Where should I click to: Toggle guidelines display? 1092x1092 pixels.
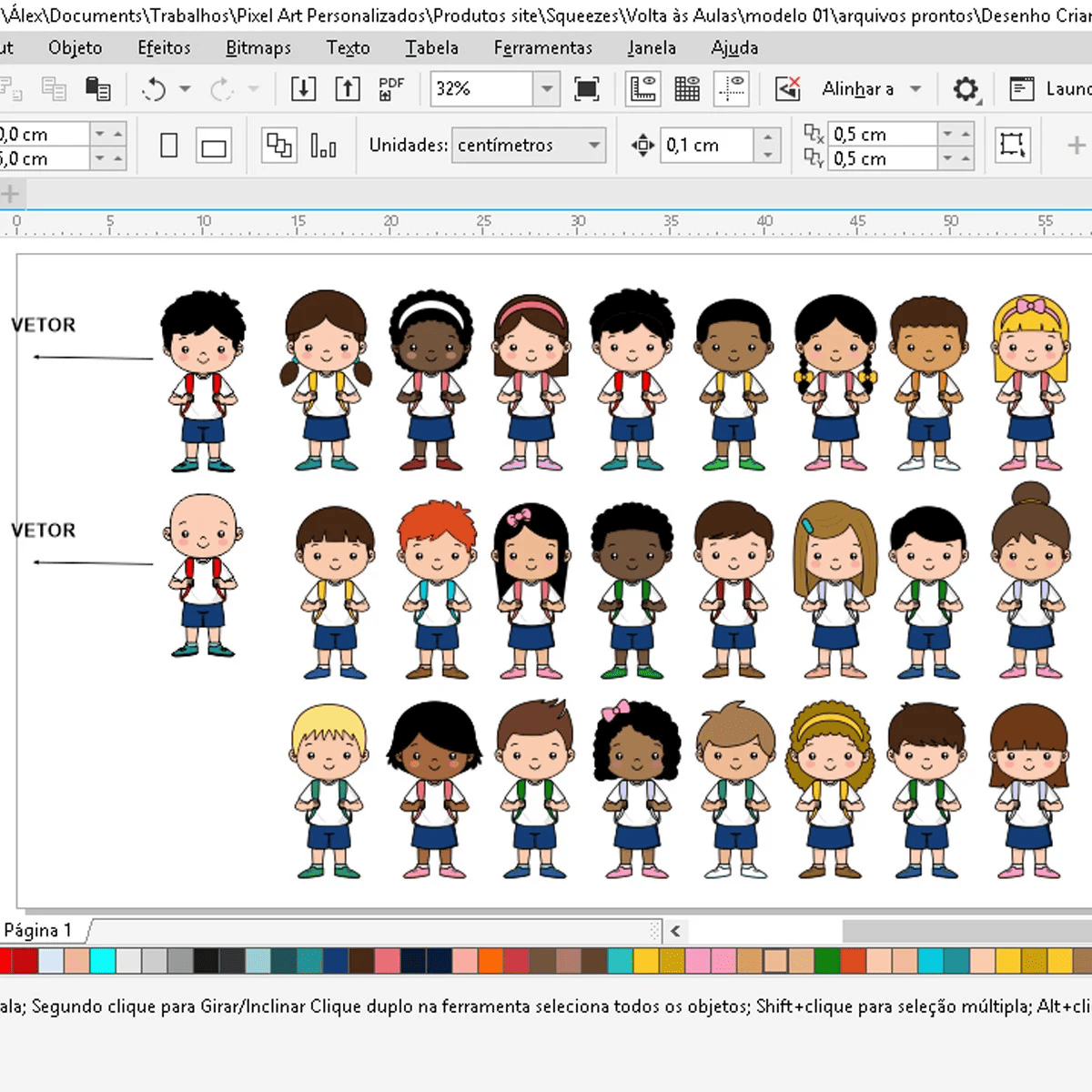pos(732,89)
